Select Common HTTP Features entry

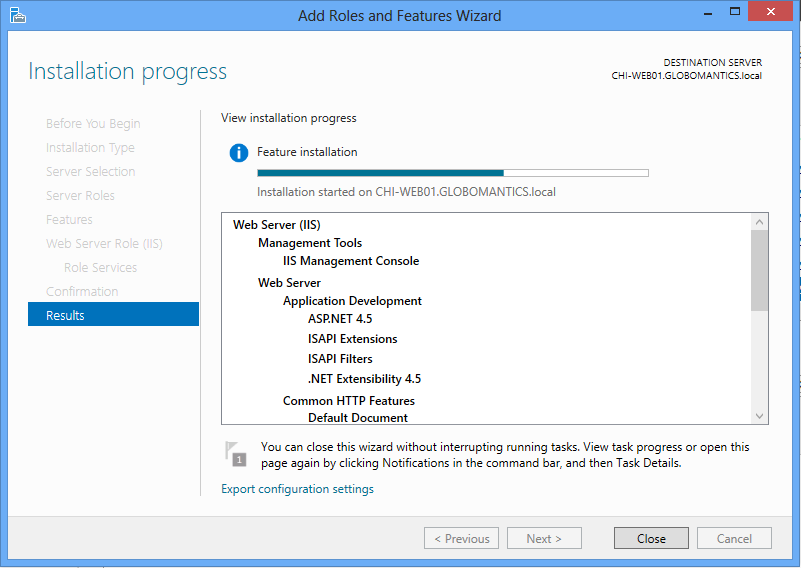(x=349, y=400)
